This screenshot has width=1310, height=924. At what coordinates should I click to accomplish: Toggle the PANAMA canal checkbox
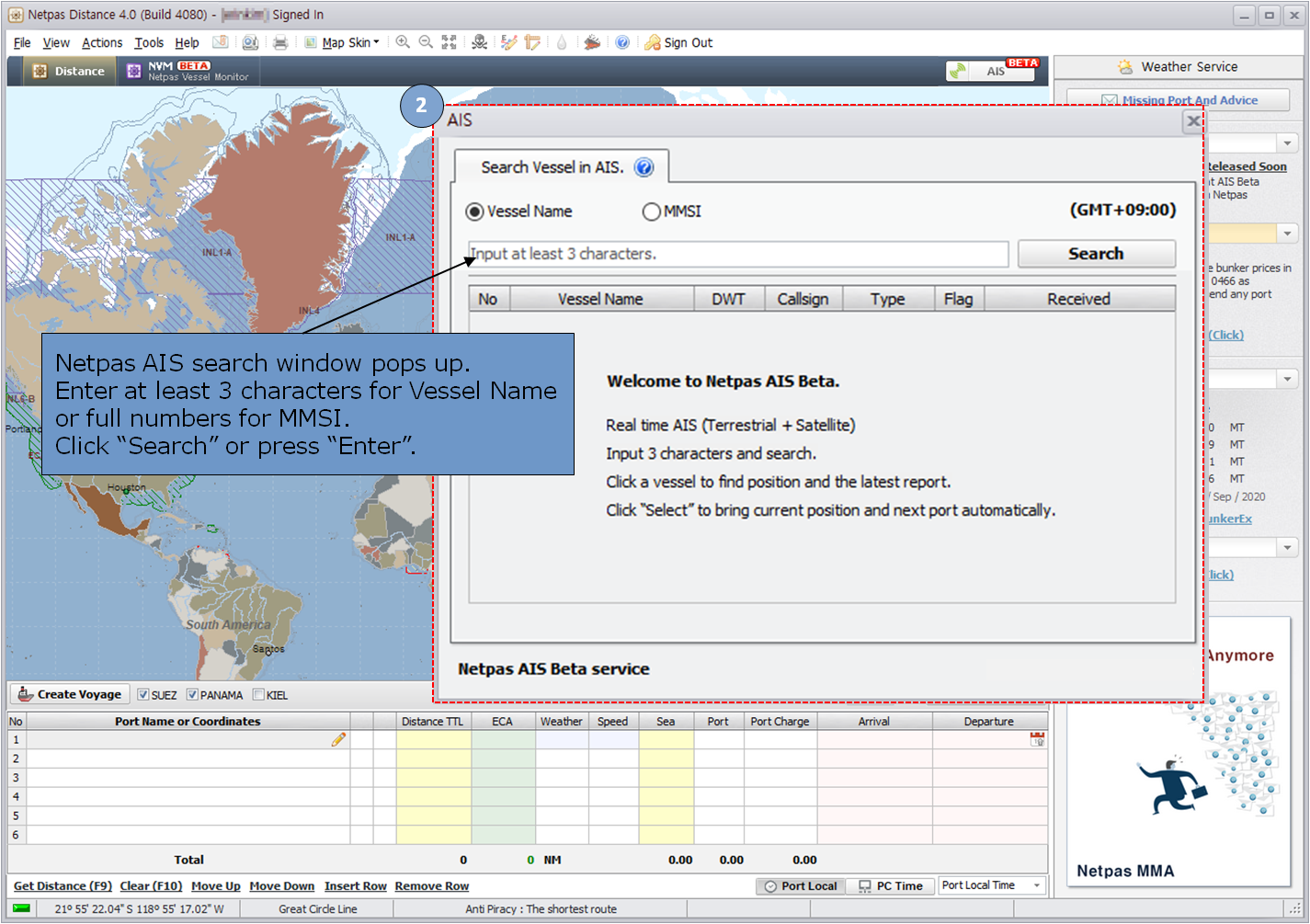coord(192,695)
